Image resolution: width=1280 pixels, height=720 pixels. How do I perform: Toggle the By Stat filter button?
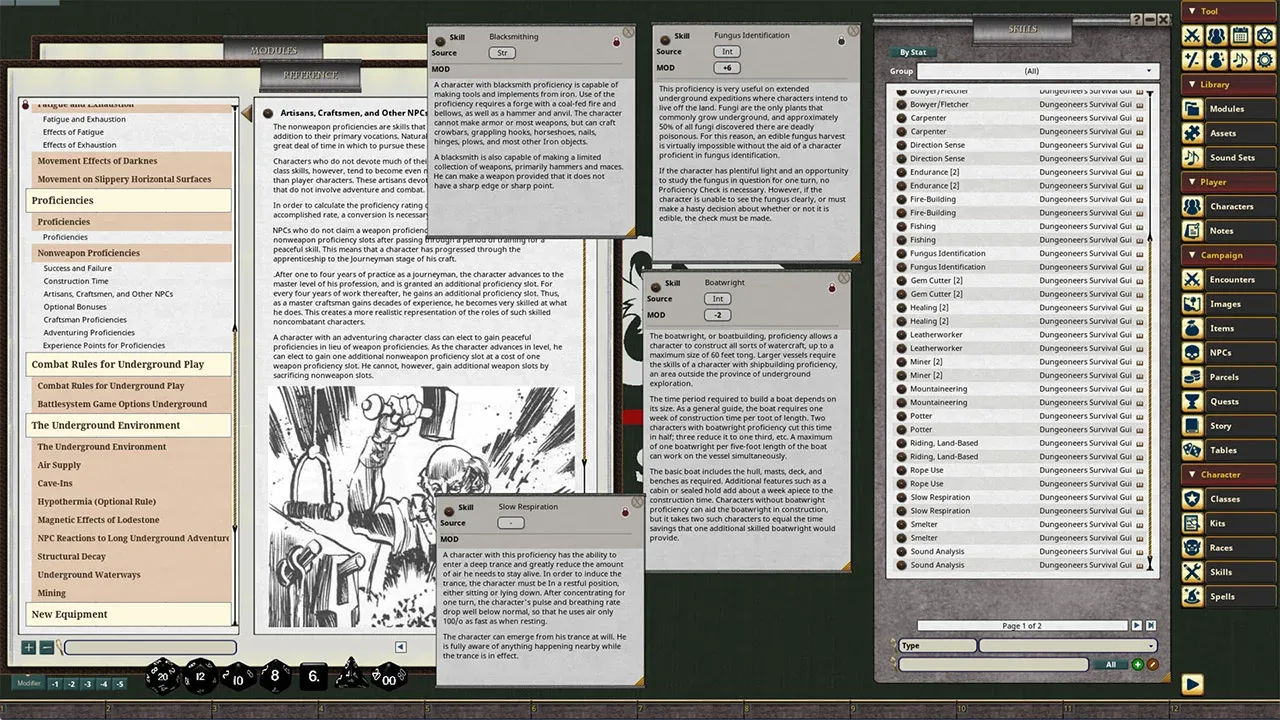912,52
